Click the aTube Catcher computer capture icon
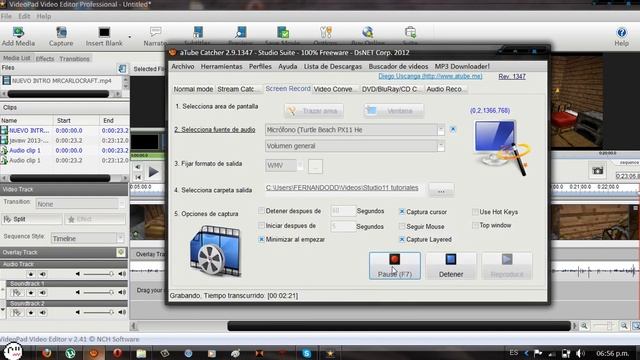Screen dimensions: 640x360 tap(502, 147)
